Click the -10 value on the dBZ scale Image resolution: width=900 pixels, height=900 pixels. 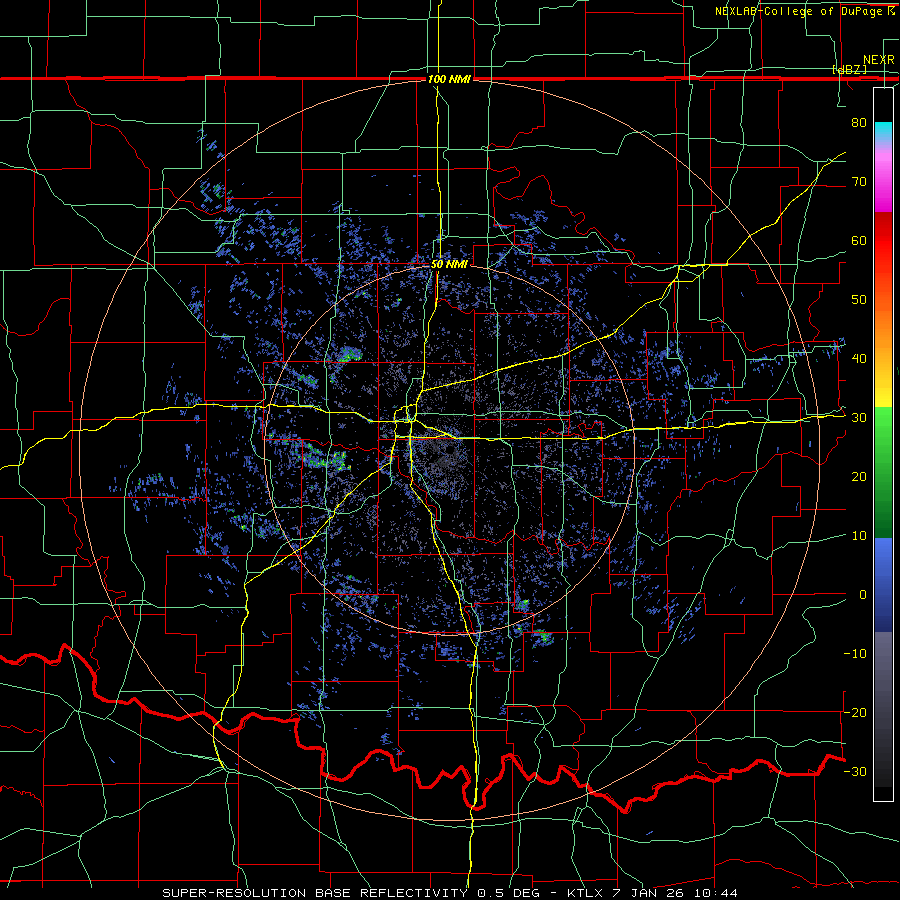(855, 654)
